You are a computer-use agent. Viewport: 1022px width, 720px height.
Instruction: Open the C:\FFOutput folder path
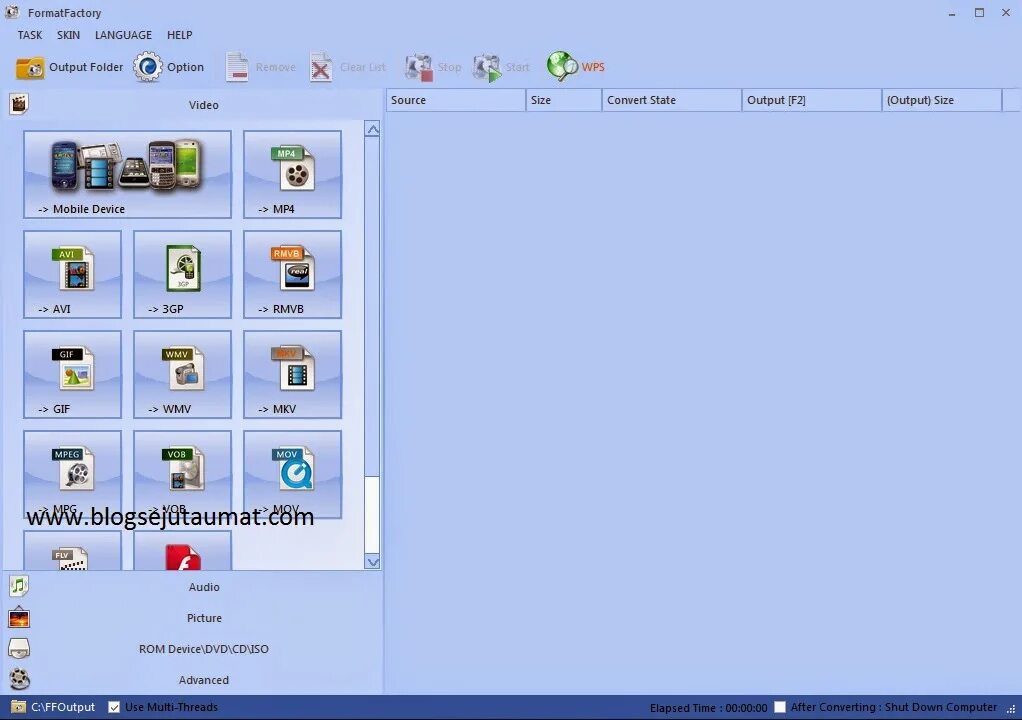[63, 707]
